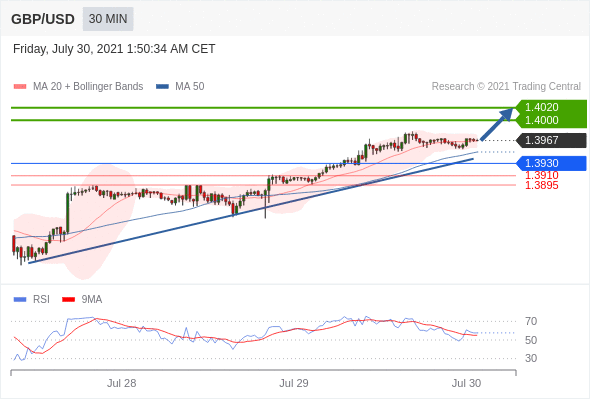This screenshot has height=400, width=590.
Task: Click the pink MA 20 Bollinger legend swatch
Action: click(x=20, y=87)
